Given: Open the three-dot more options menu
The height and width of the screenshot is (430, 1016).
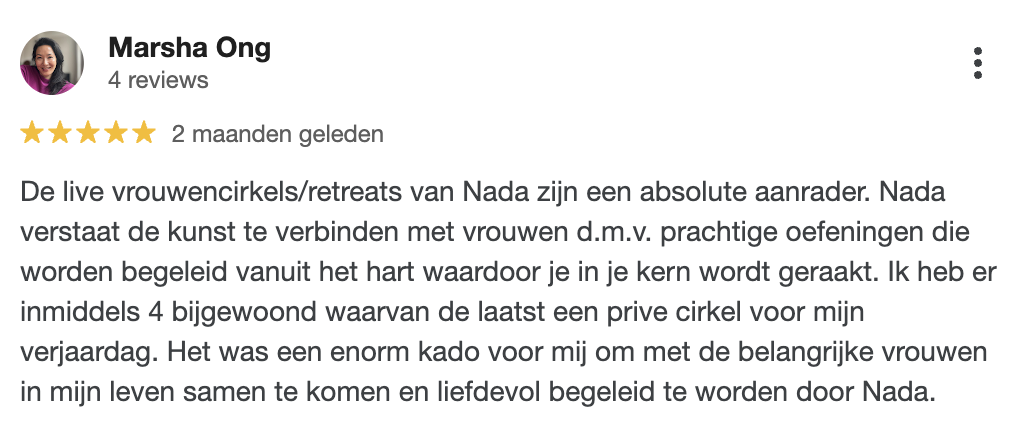Looking at the screenshot, I should click(x=978, y=63).
